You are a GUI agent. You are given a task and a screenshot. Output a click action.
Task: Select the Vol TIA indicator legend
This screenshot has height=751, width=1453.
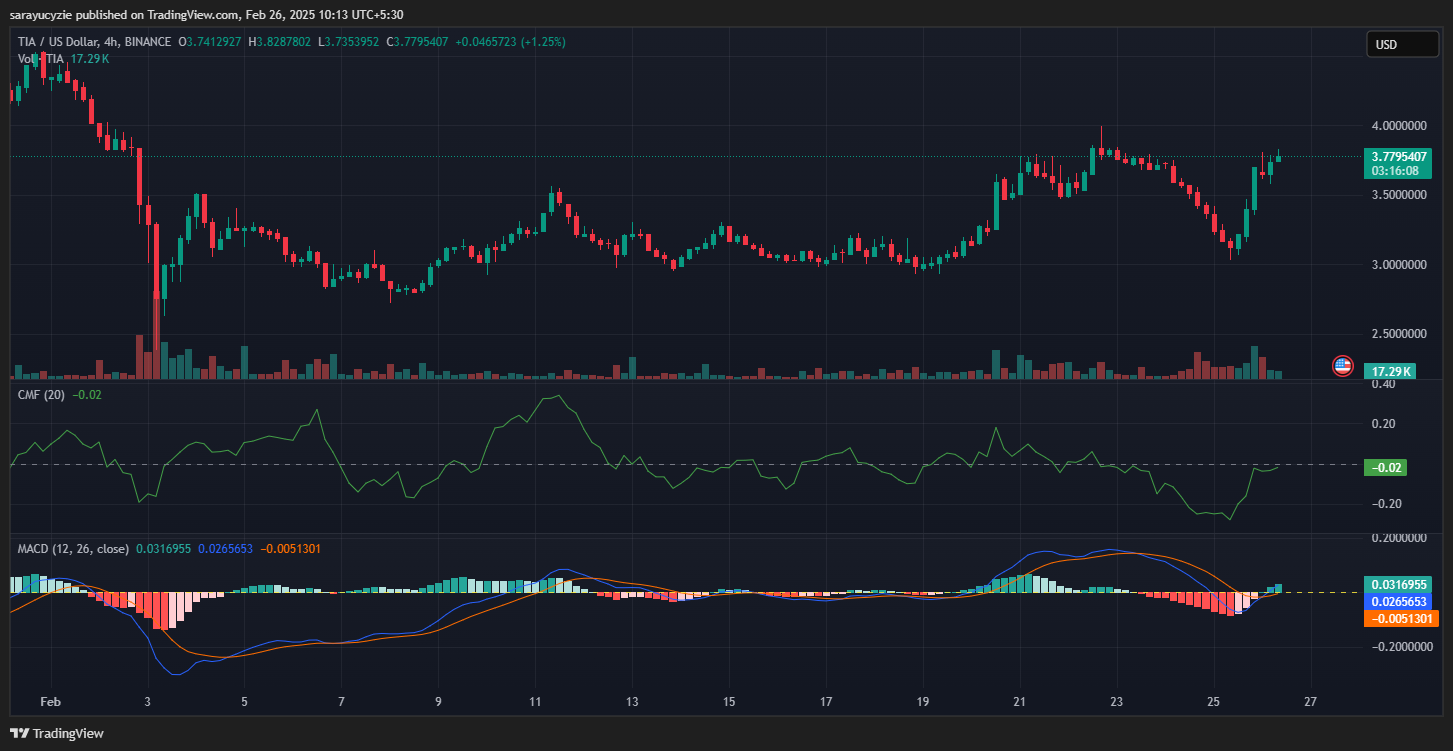tap(42, 59)
